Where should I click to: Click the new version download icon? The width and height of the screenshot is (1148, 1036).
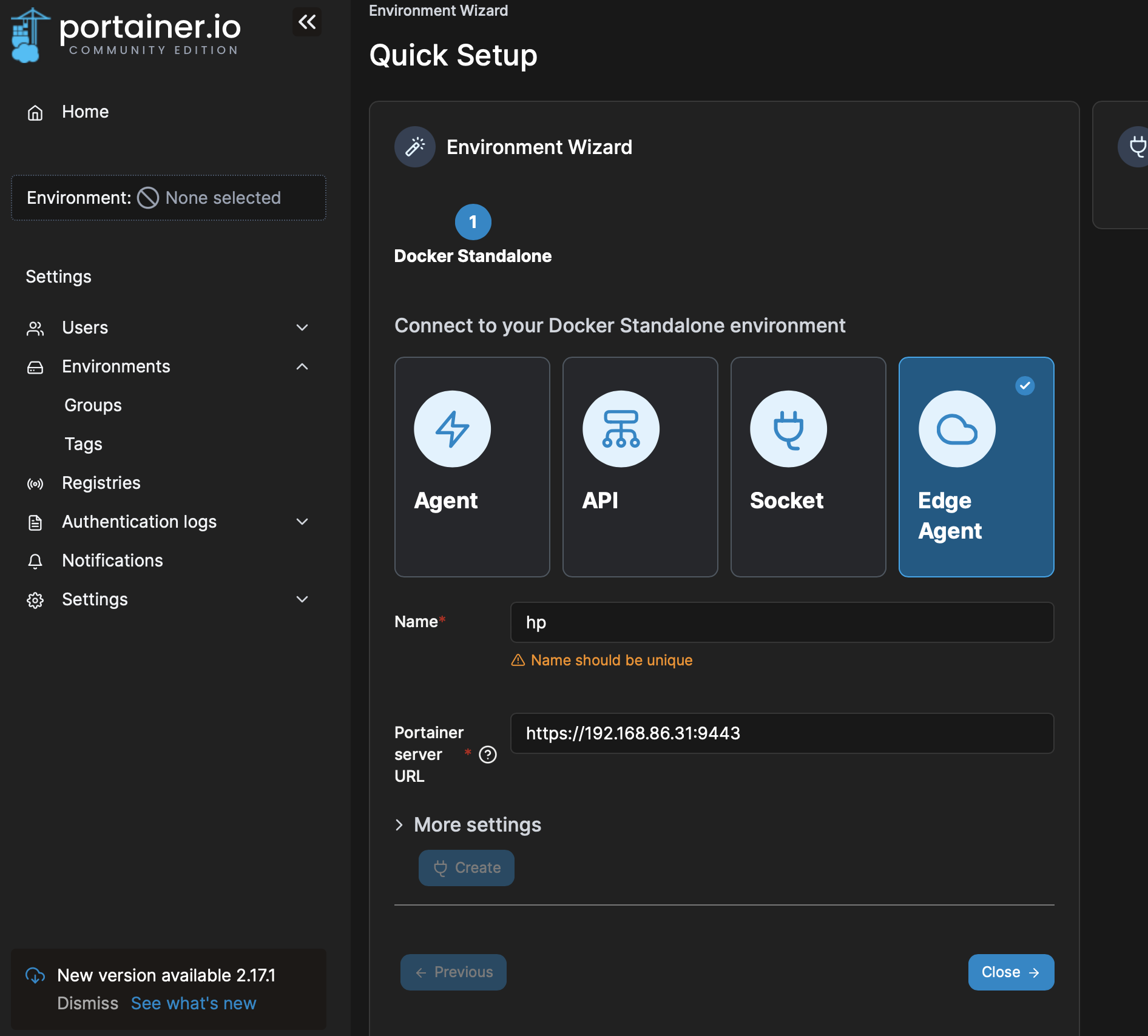[35, 975]
